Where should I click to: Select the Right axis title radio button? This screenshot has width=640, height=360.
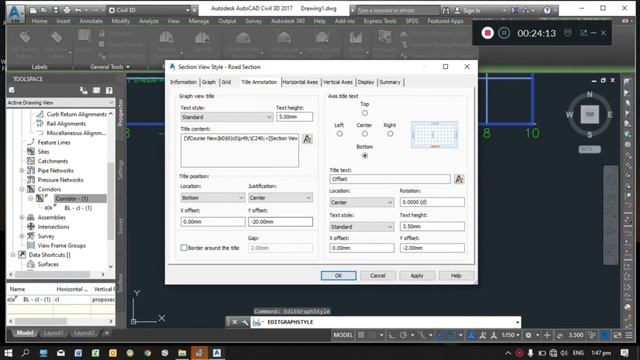(390, 133)
